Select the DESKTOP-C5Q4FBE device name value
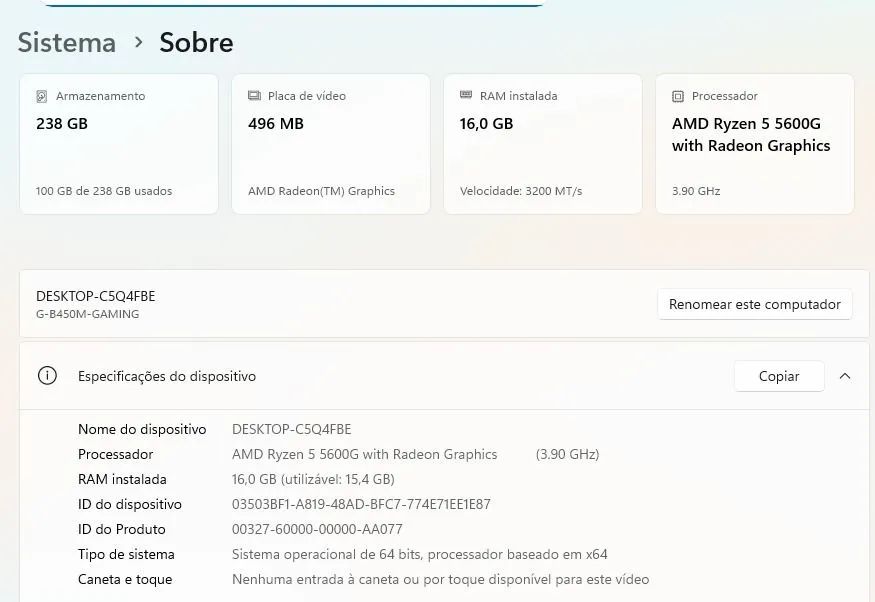This screenshot has height=602, width=875. [291, 429]
